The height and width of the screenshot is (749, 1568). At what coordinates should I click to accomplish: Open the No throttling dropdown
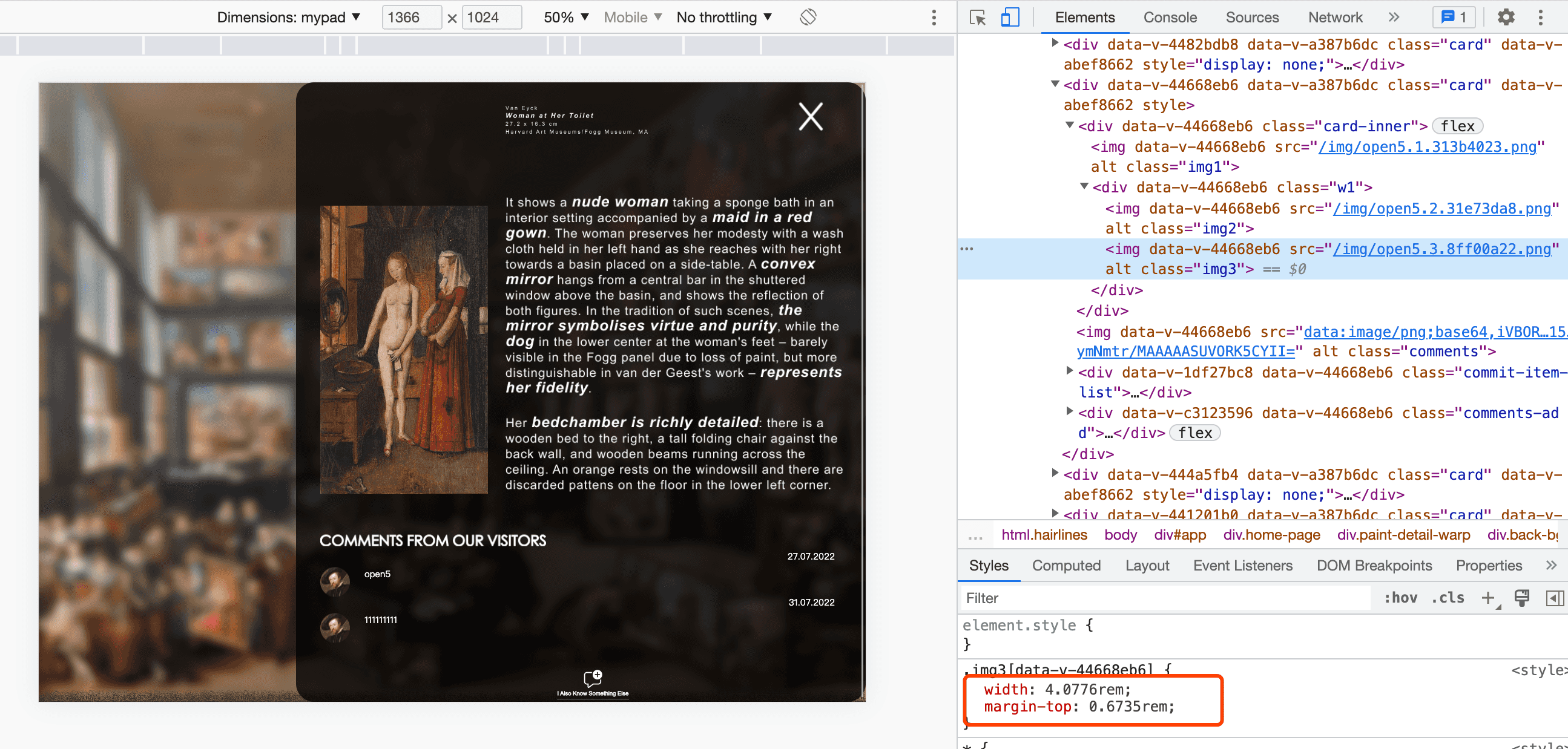pos(723,17)
